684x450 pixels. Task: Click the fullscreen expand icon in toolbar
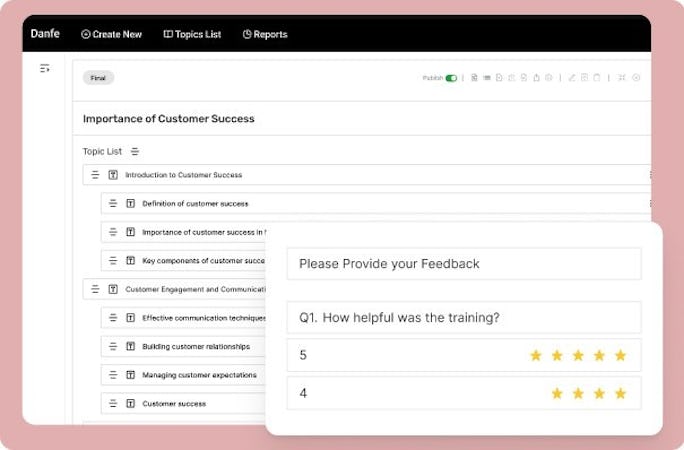tap(622, 78)
